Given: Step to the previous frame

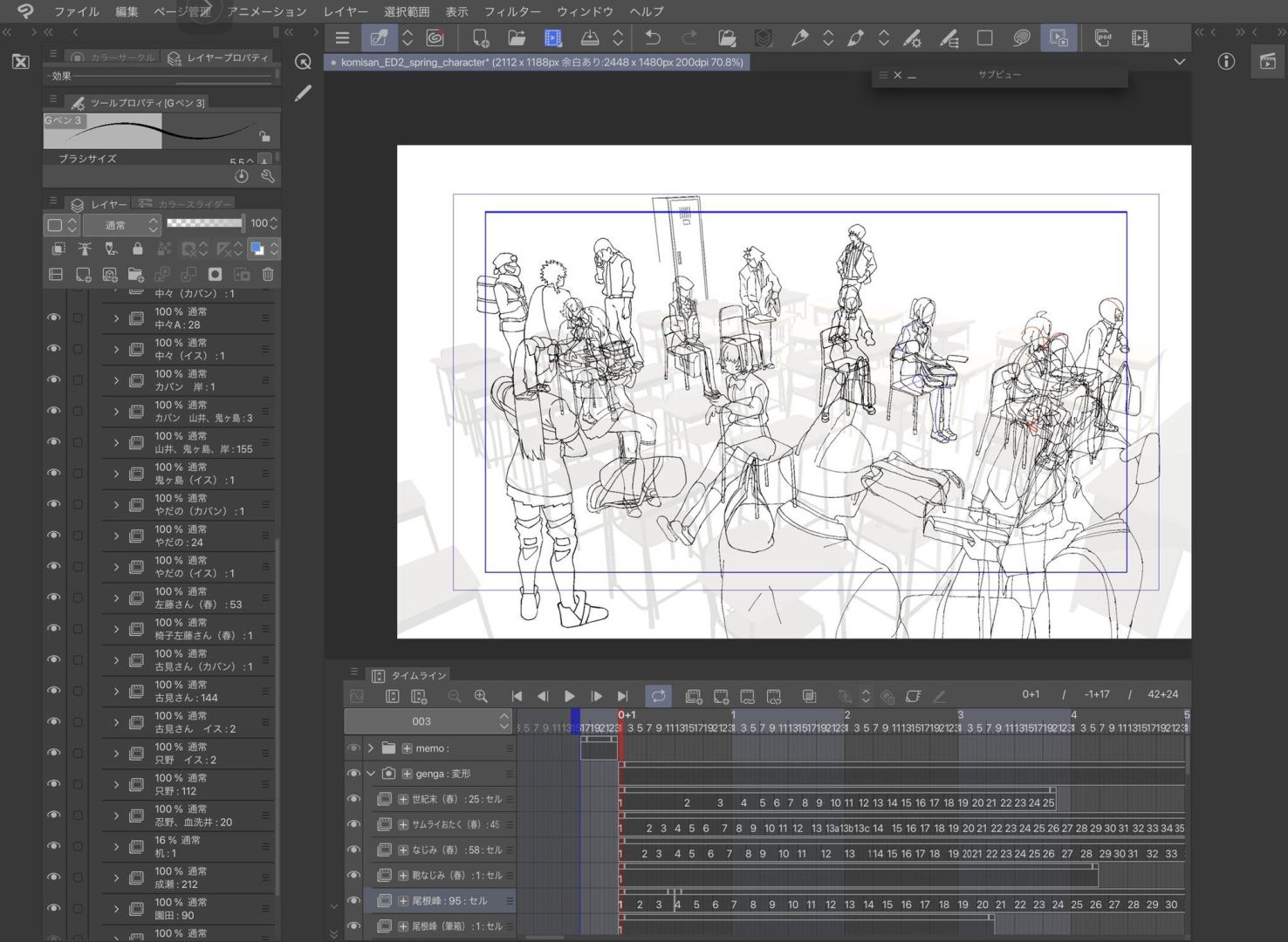Looking at the screenshot, I should point(543,696).
